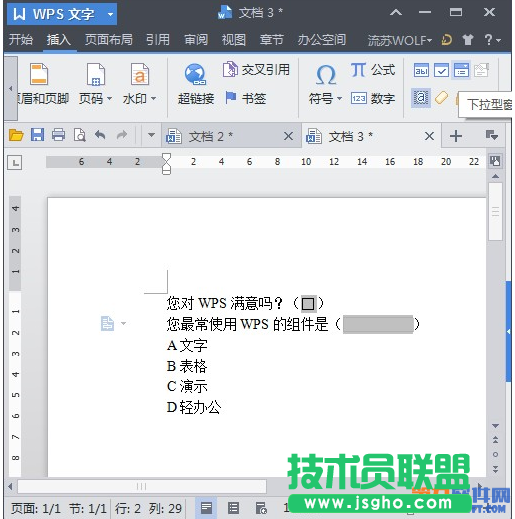This screenshot has height=519, width=515.
Task: Toggle form field shading
Action: [x=421, y=98]
